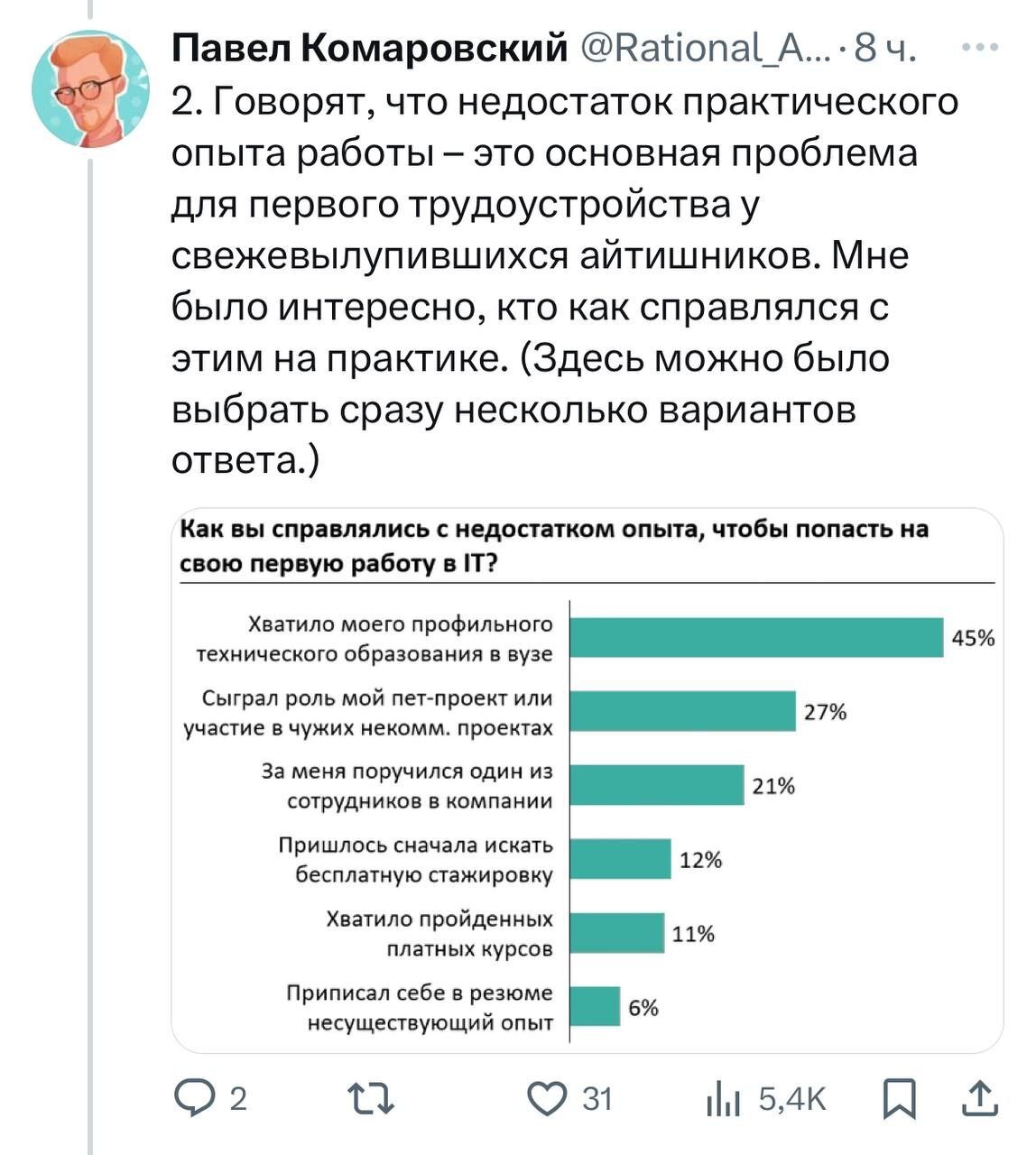Image resolution: width=1036 pixels, height=1155 pixels.
Task: Click the 21% bar in chart
Action: [x=658, y=785]
